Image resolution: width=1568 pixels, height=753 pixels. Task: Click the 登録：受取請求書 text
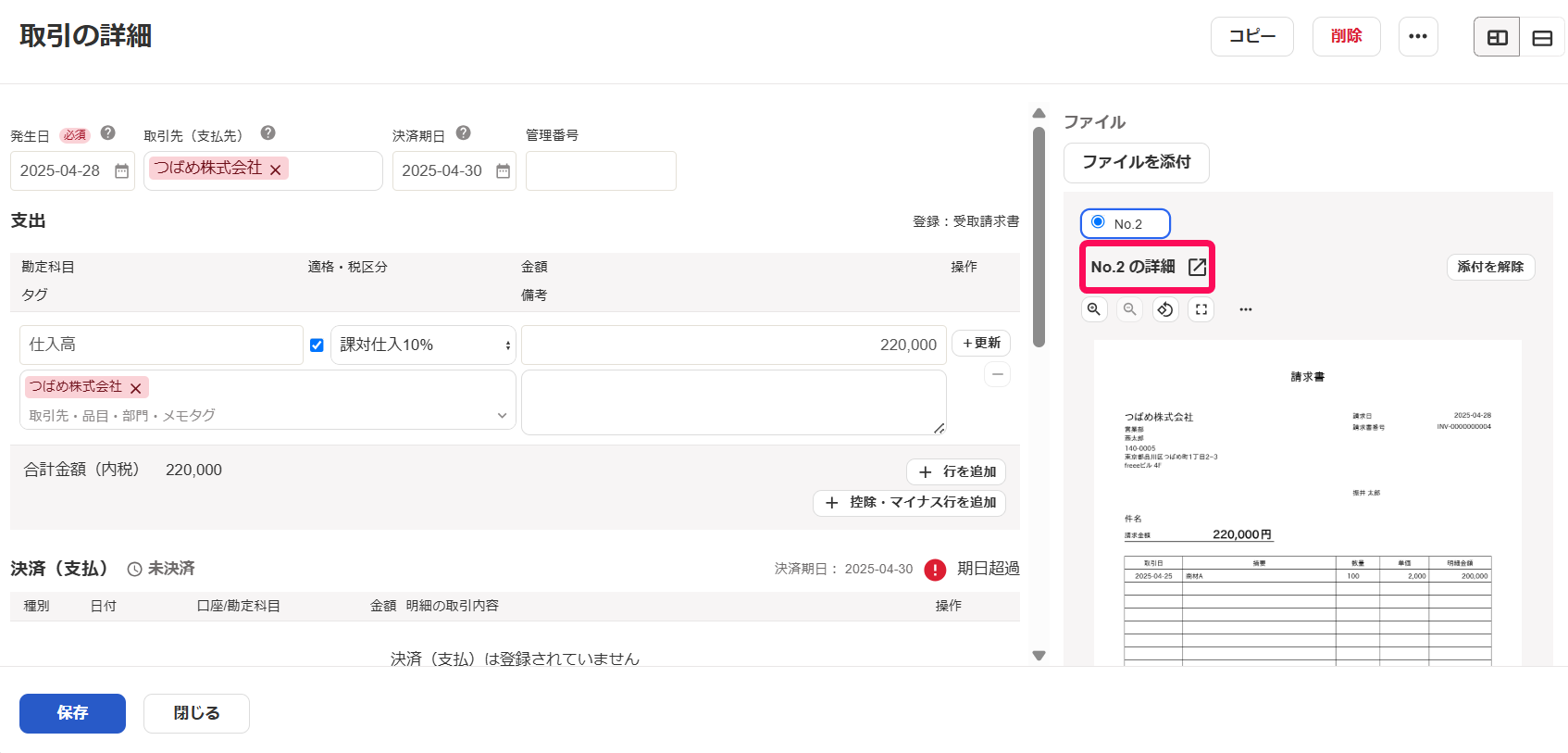coord(965,221)
